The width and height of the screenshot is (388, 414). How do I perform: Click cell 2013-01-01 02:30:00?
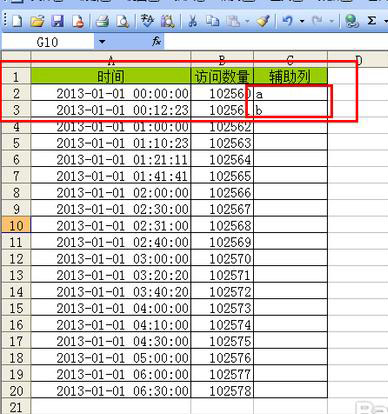[111, 209]
